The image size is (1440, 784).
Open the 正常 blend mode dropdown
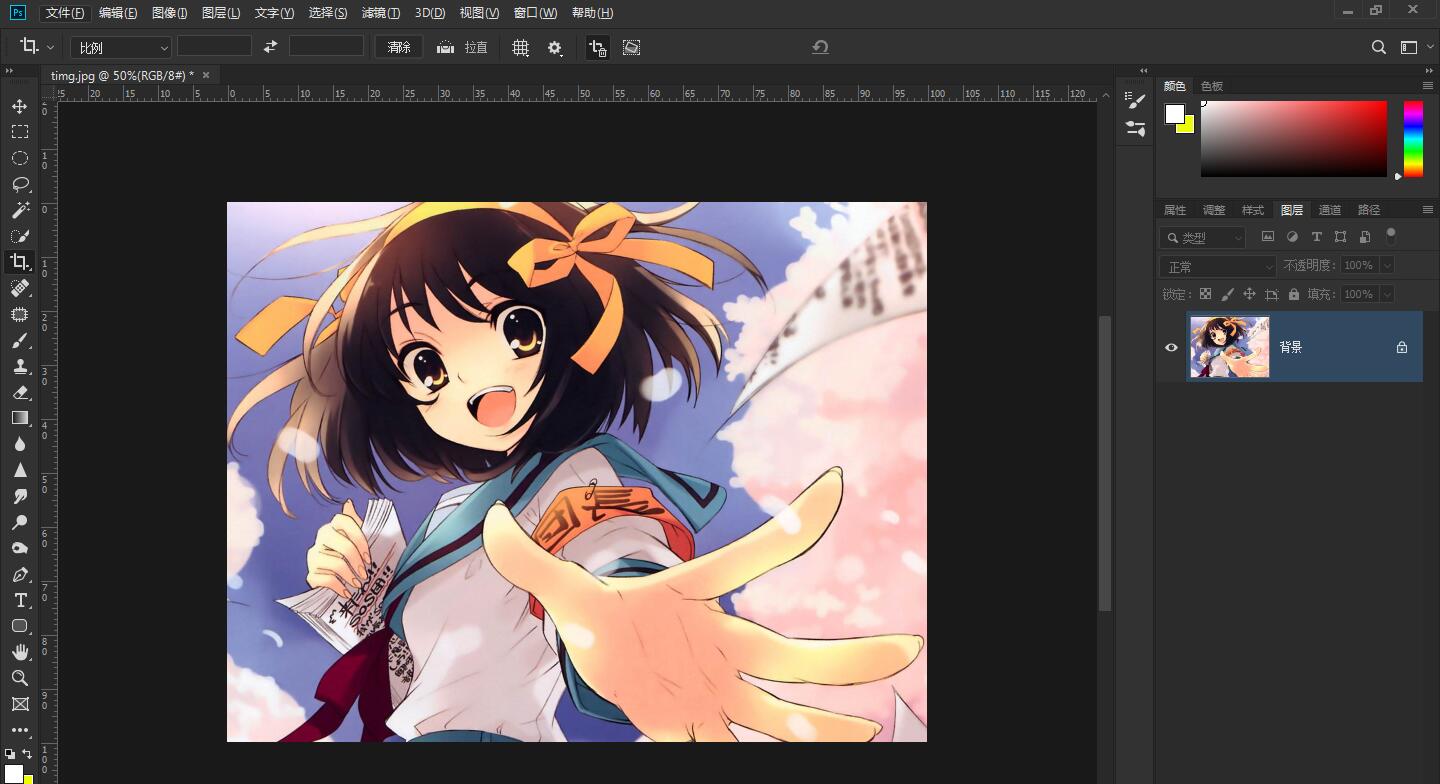[1218, 266]
